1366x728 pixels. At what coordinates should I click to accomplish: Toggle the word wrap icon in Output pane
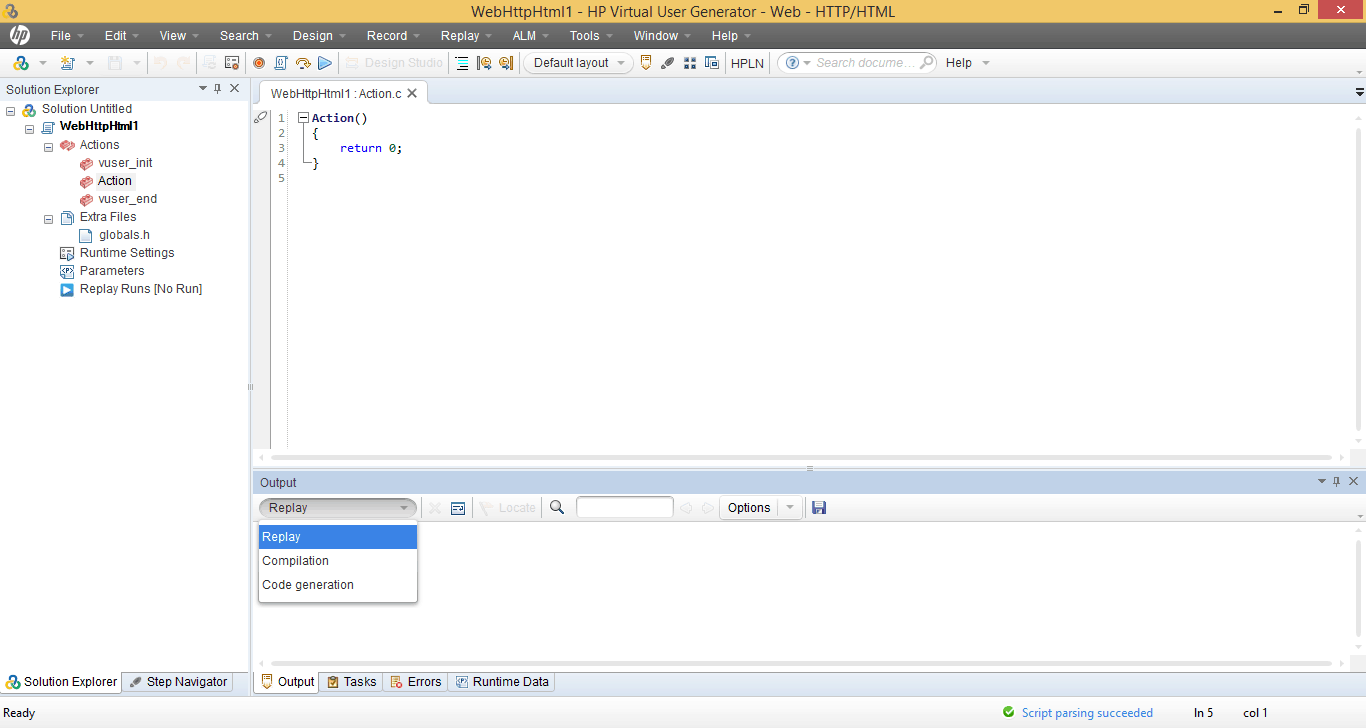[x=458, y=508]
